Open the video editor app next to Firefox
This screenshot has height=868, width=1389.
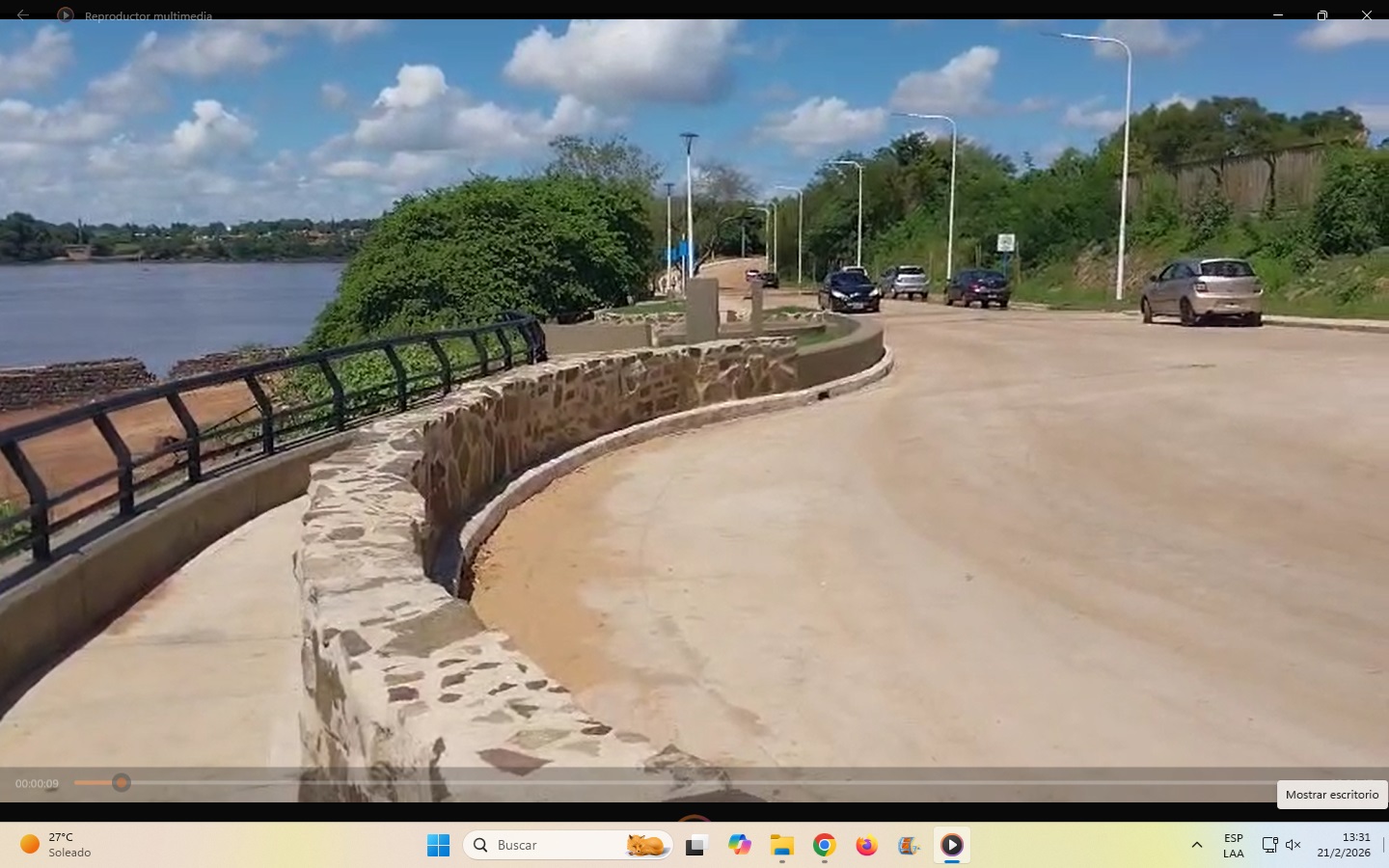pyautogui.click(x=909, y=846)
